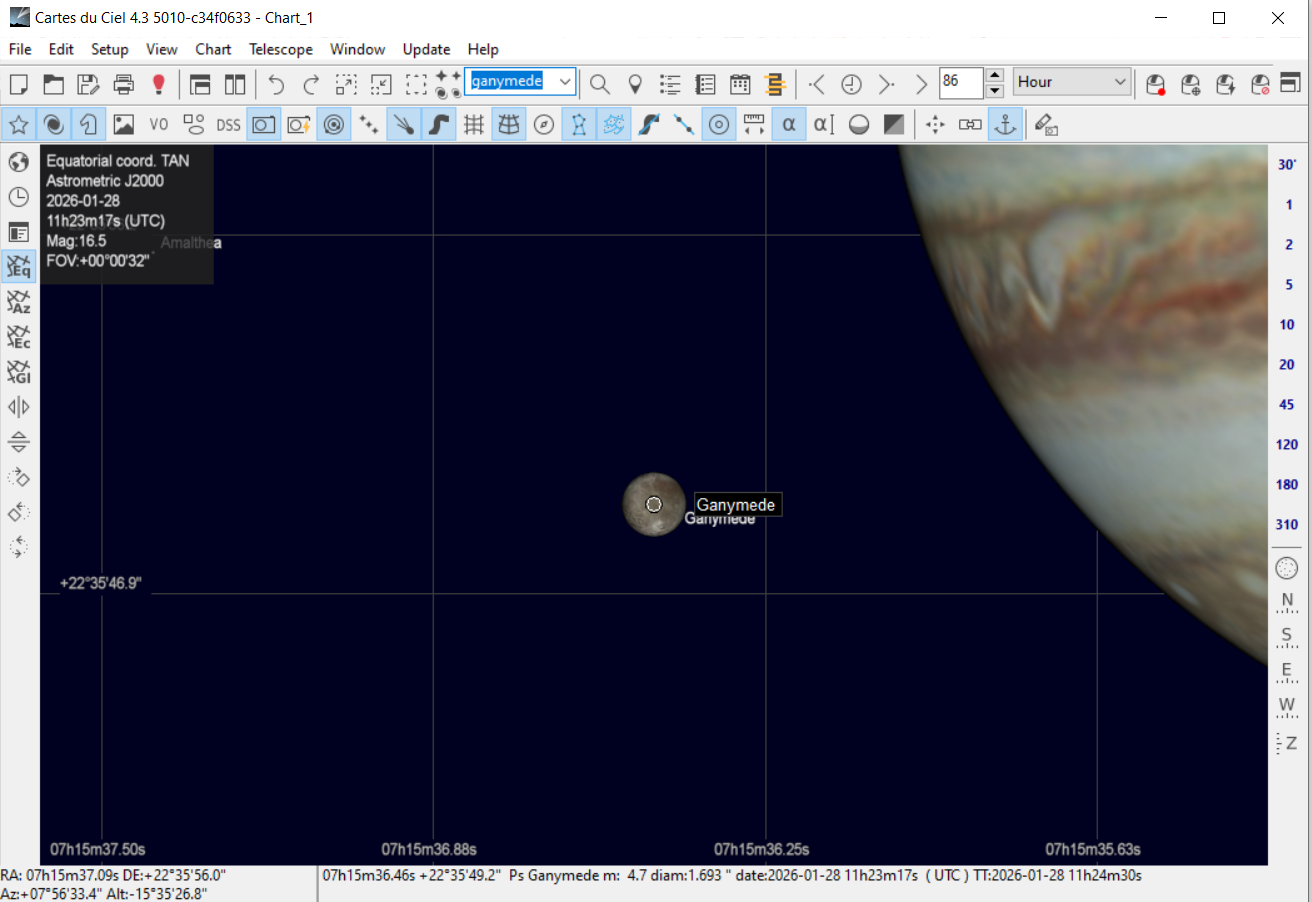Save the current chart
This screenshot has width=1312, height=902.
pos(88,84)
